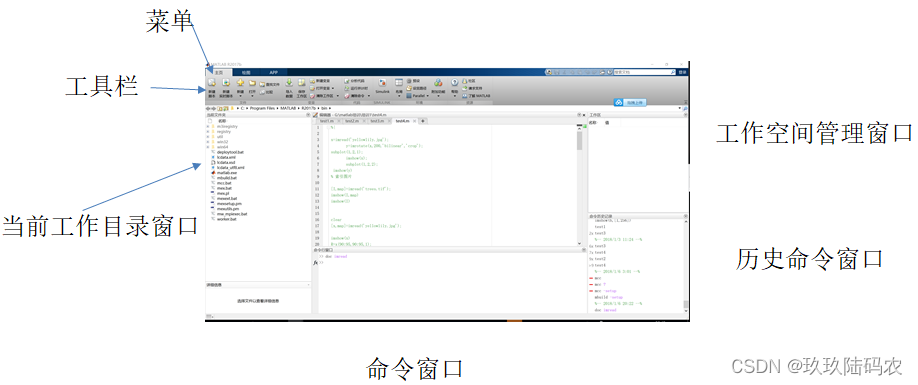Switch to the APP ribbon tab
Screen dimensions: 918x385
[x=273, y=72]
